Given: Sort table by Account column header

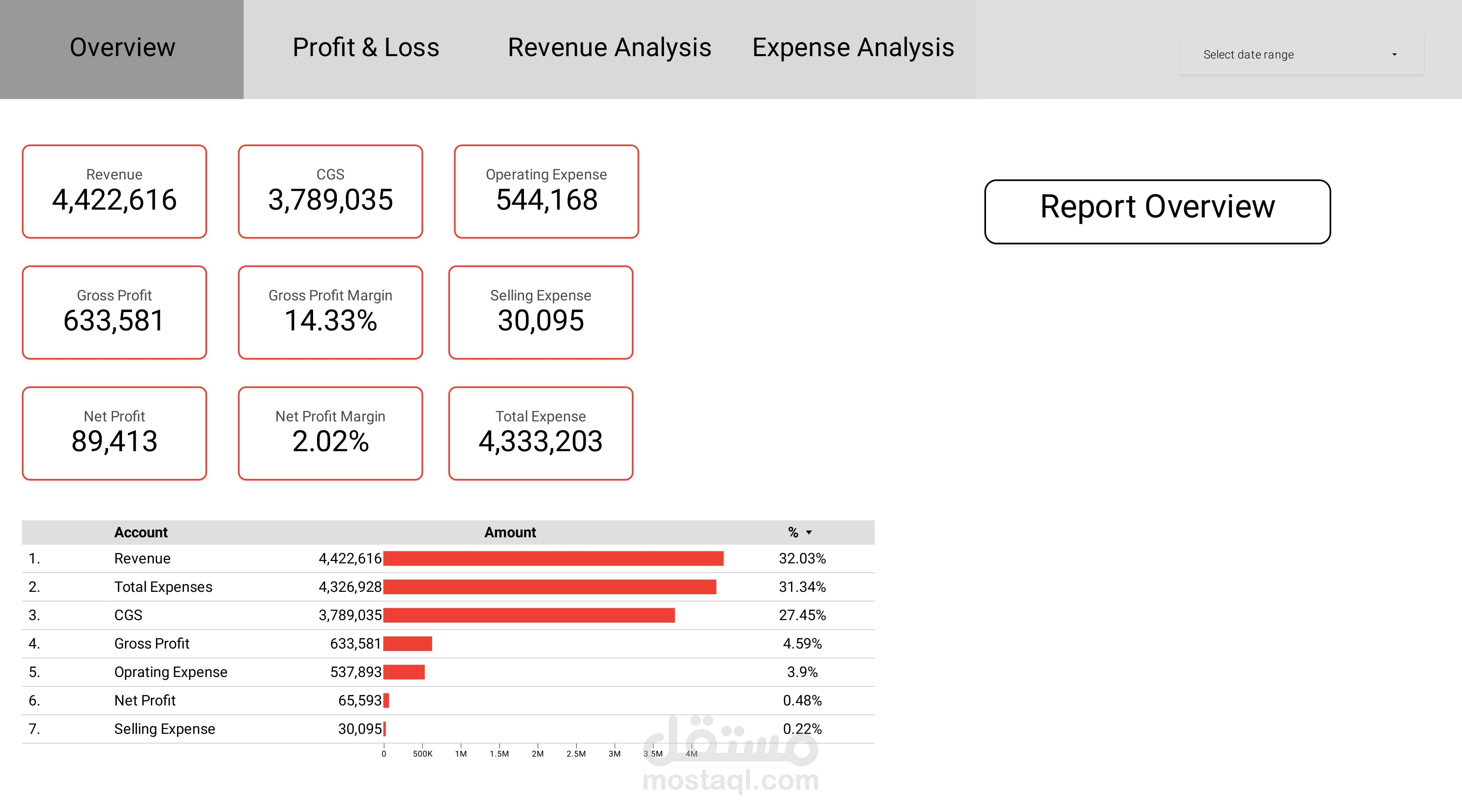Looking at the screenshot, I should point(141,533).
